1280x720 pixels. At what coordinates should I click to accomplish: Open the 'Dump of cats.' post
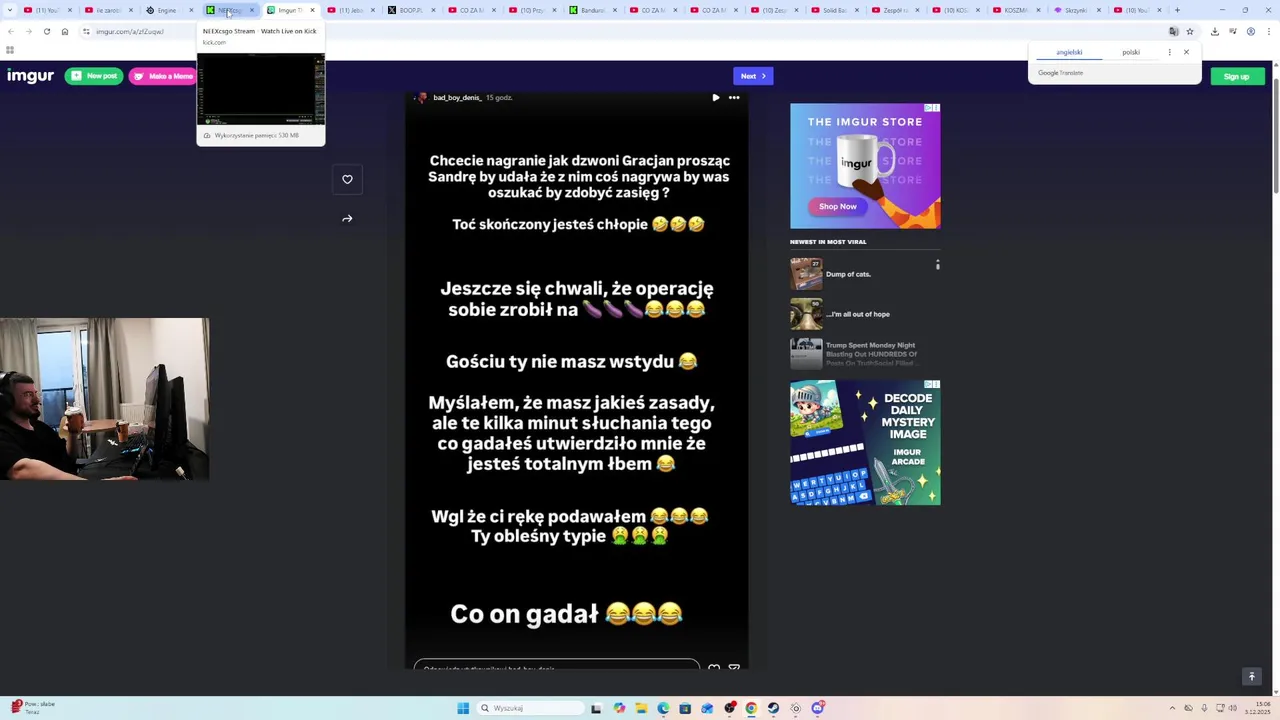click(848, 274)
